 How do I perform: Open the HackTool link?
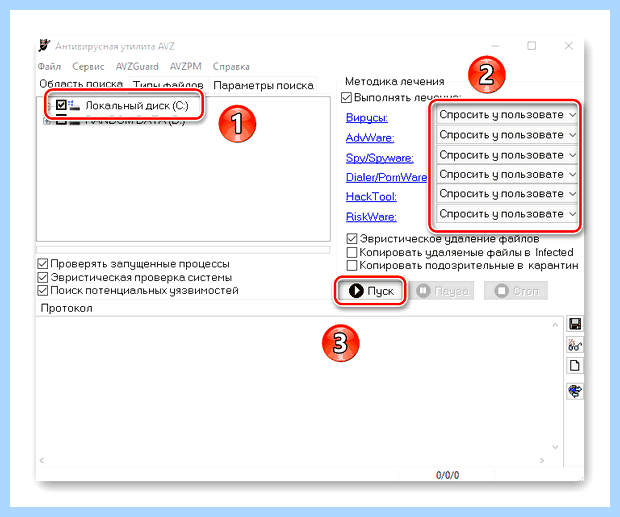(x=371, y=196)
